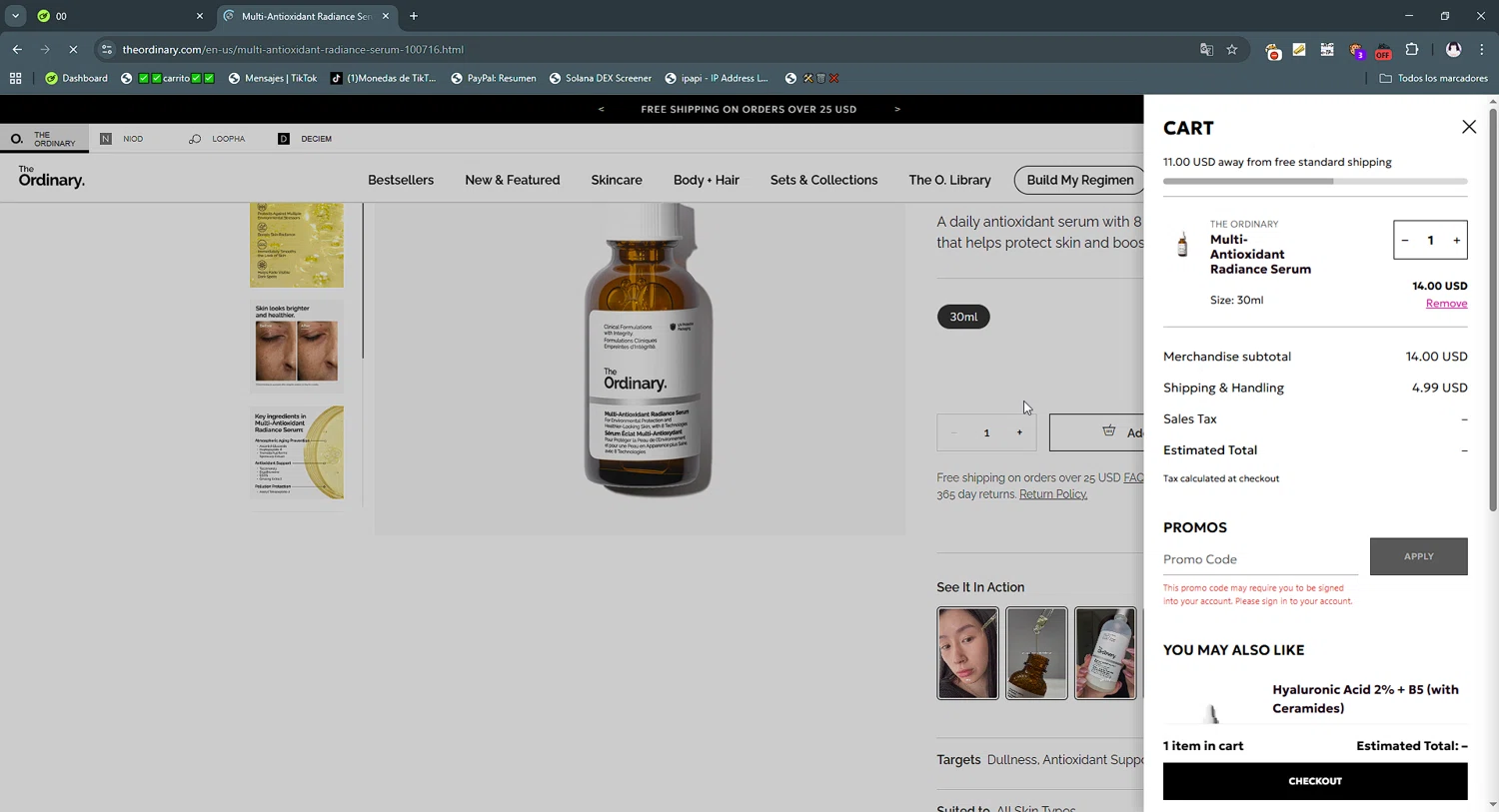Open the tab search dropdown arrow

tap(15, 16)
